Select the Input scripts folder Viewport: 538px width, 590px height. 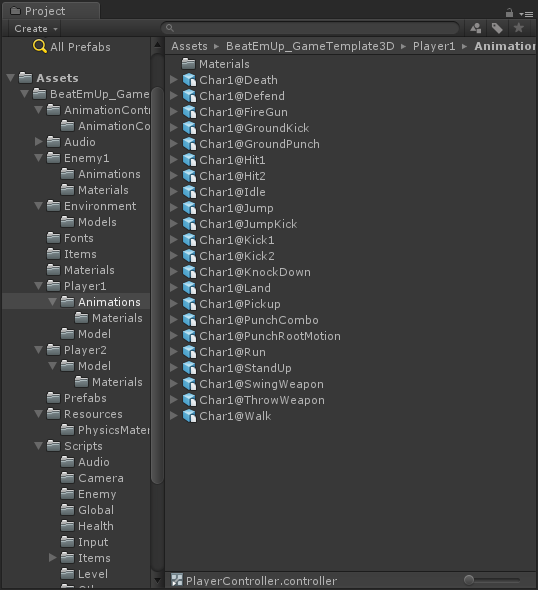click(x=93, y=542)
